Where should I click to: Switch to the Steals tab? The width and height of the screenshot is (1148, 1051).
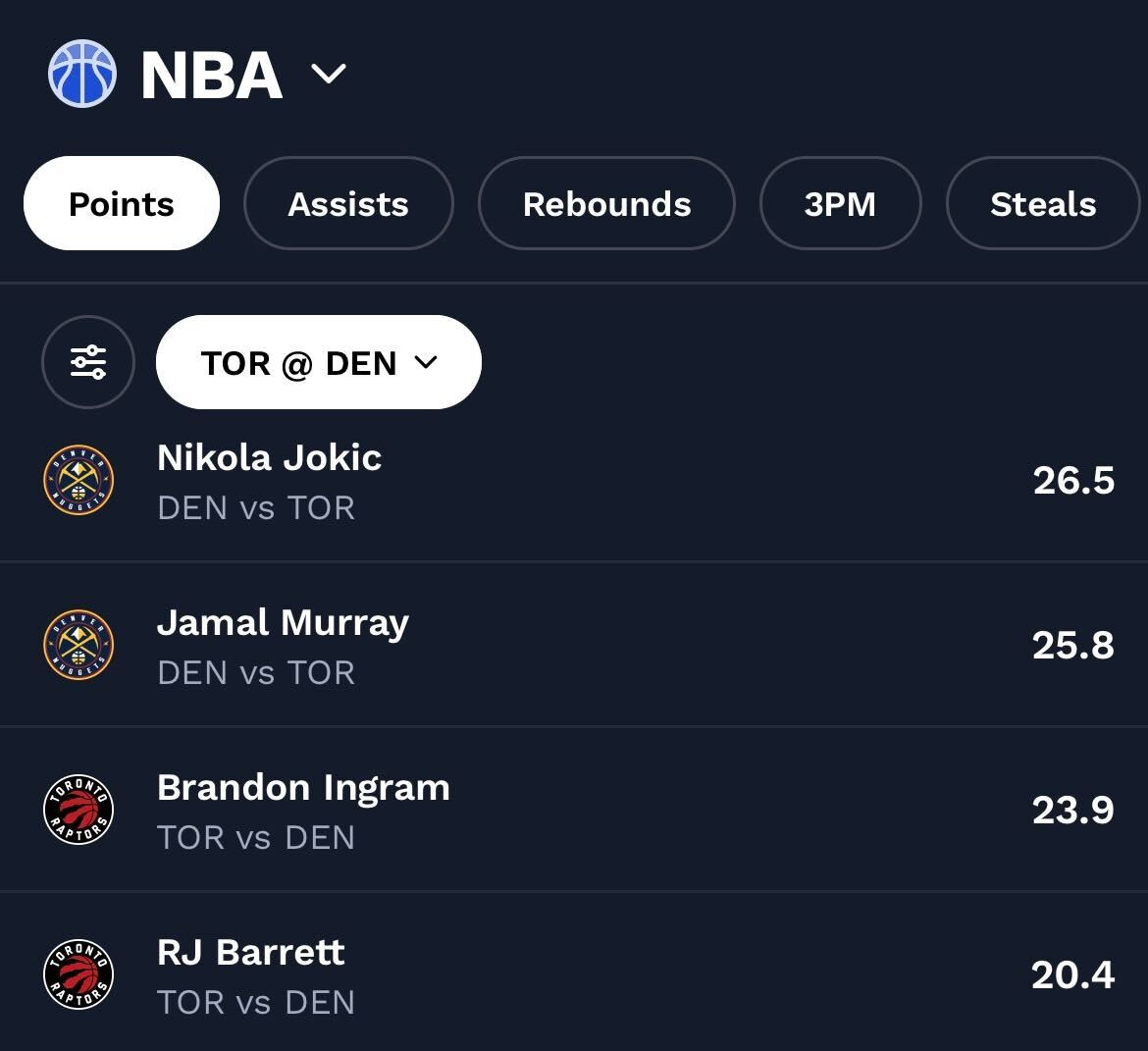coord(1042,204)
